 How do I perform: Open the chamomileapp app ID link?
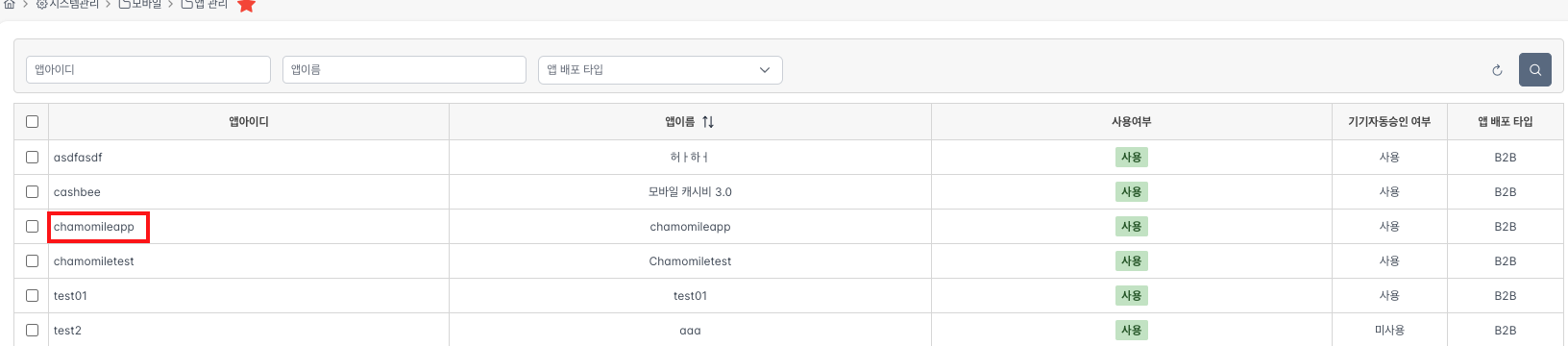pos(94,227)
